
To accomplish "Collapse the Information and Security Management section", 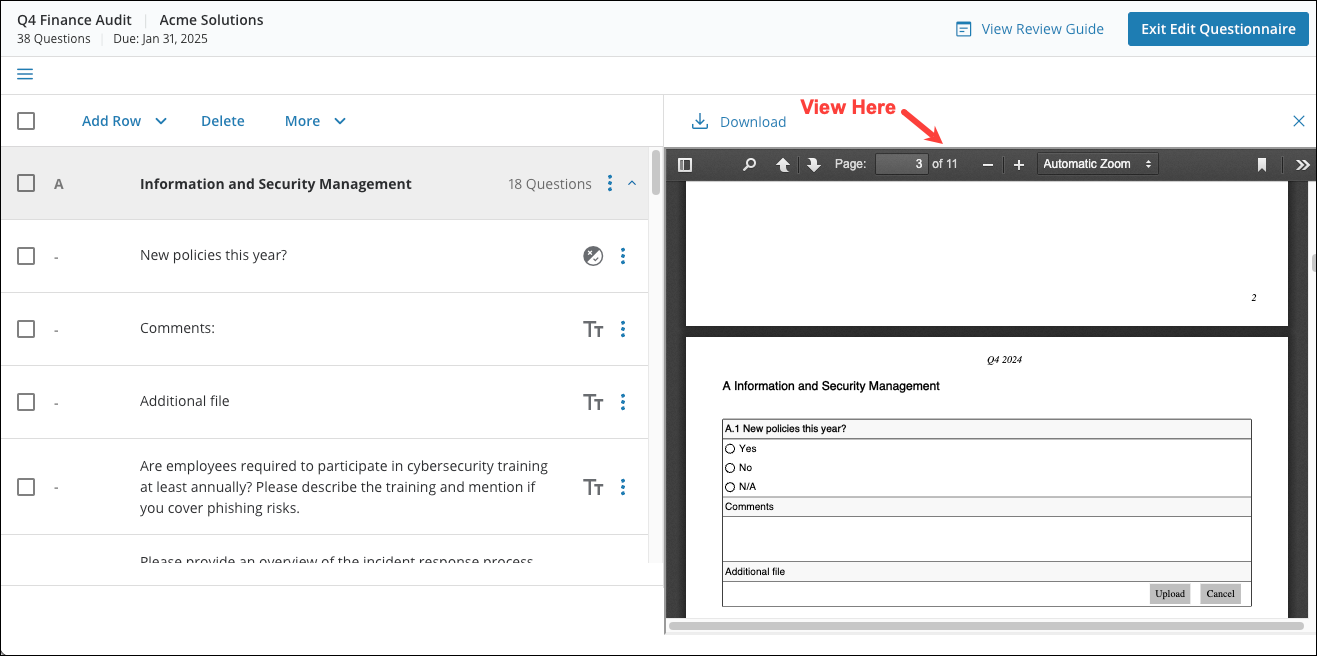I will [632, 183].
